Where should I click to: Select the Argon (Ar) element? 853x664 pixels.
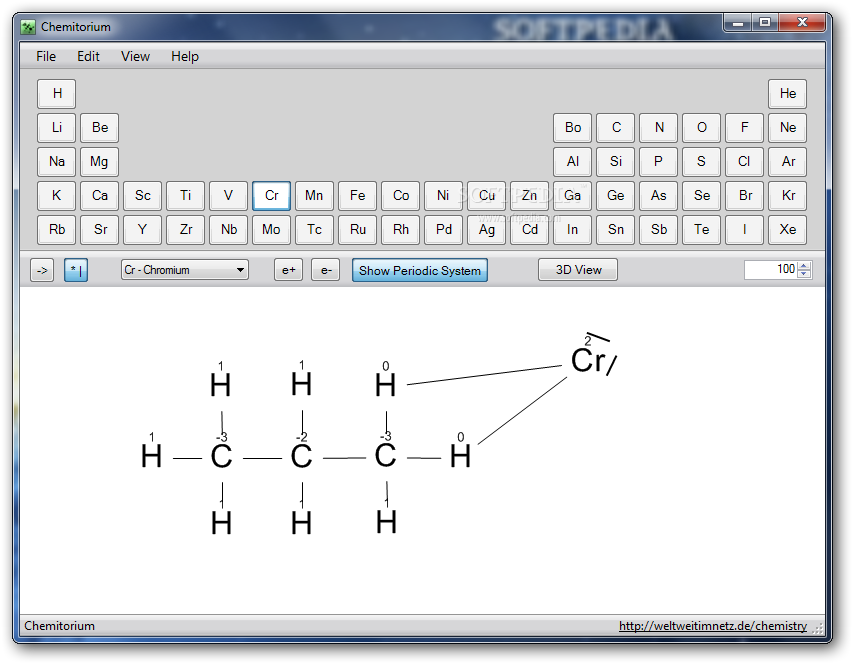787,162
